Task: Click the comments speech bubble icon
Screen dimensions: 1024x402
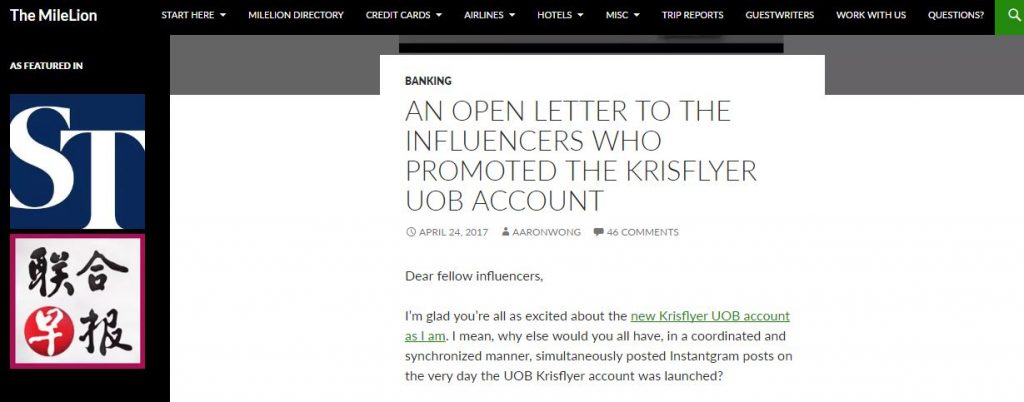Action: 598,232
